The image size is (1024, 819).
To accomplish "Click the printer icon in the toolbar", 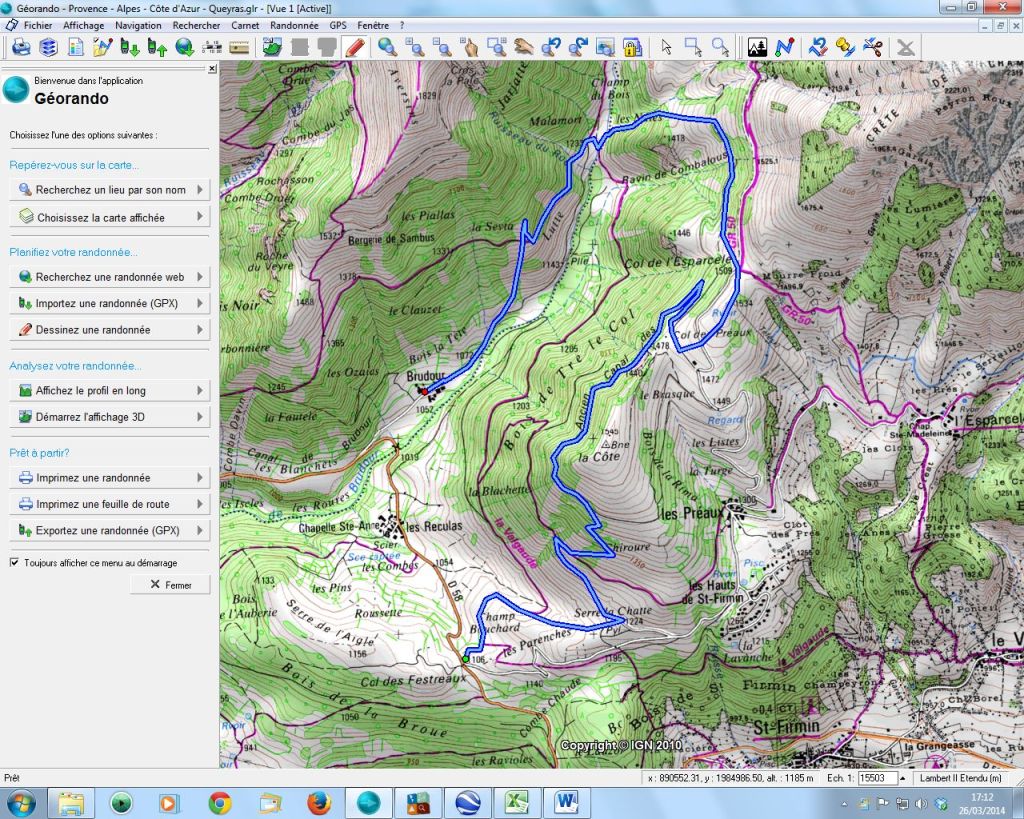I will click(21, 47).
